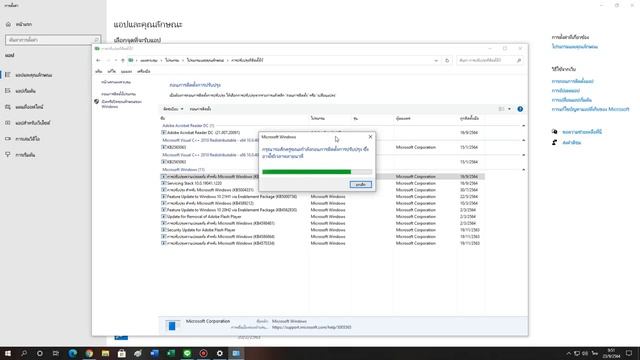Image resolution: width=640 pixels, height=360 pixels.
Task: Click Cancel button in Microsoft Windows dialog
Action: coord(360,184)
